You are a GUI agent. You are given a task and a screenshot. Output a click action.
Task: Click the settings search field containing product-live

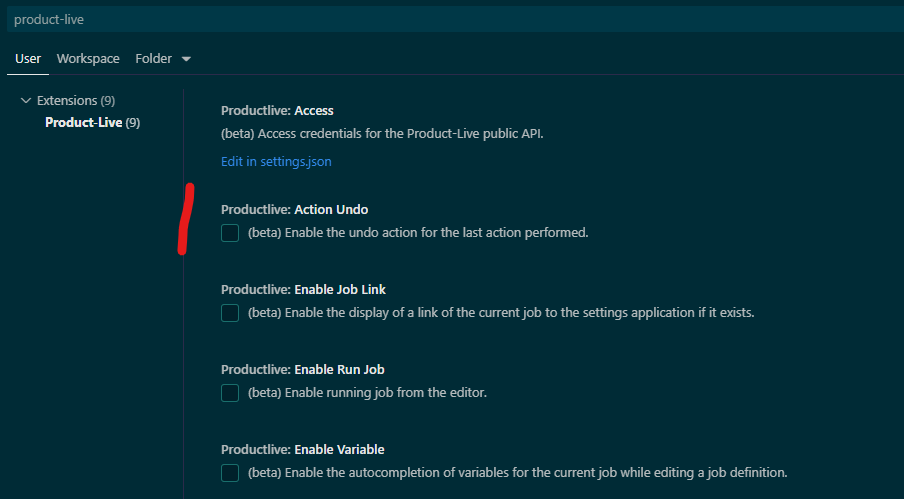click(450, 19)
